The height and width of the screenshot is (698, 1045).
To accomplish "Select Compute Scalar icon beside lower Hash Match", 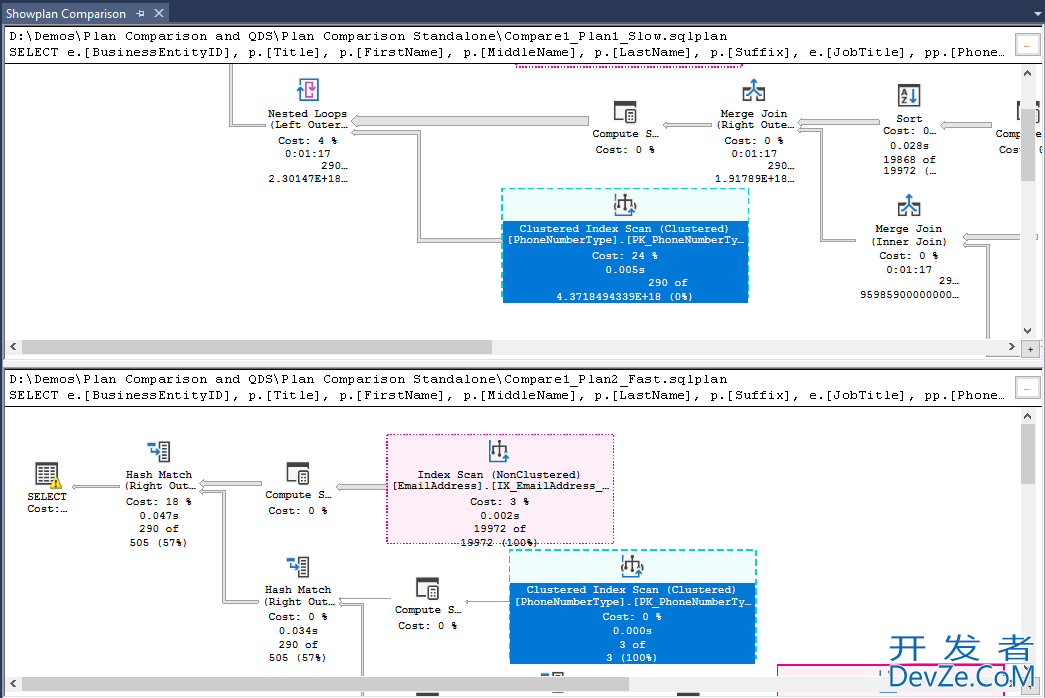I will click(428, 589).
